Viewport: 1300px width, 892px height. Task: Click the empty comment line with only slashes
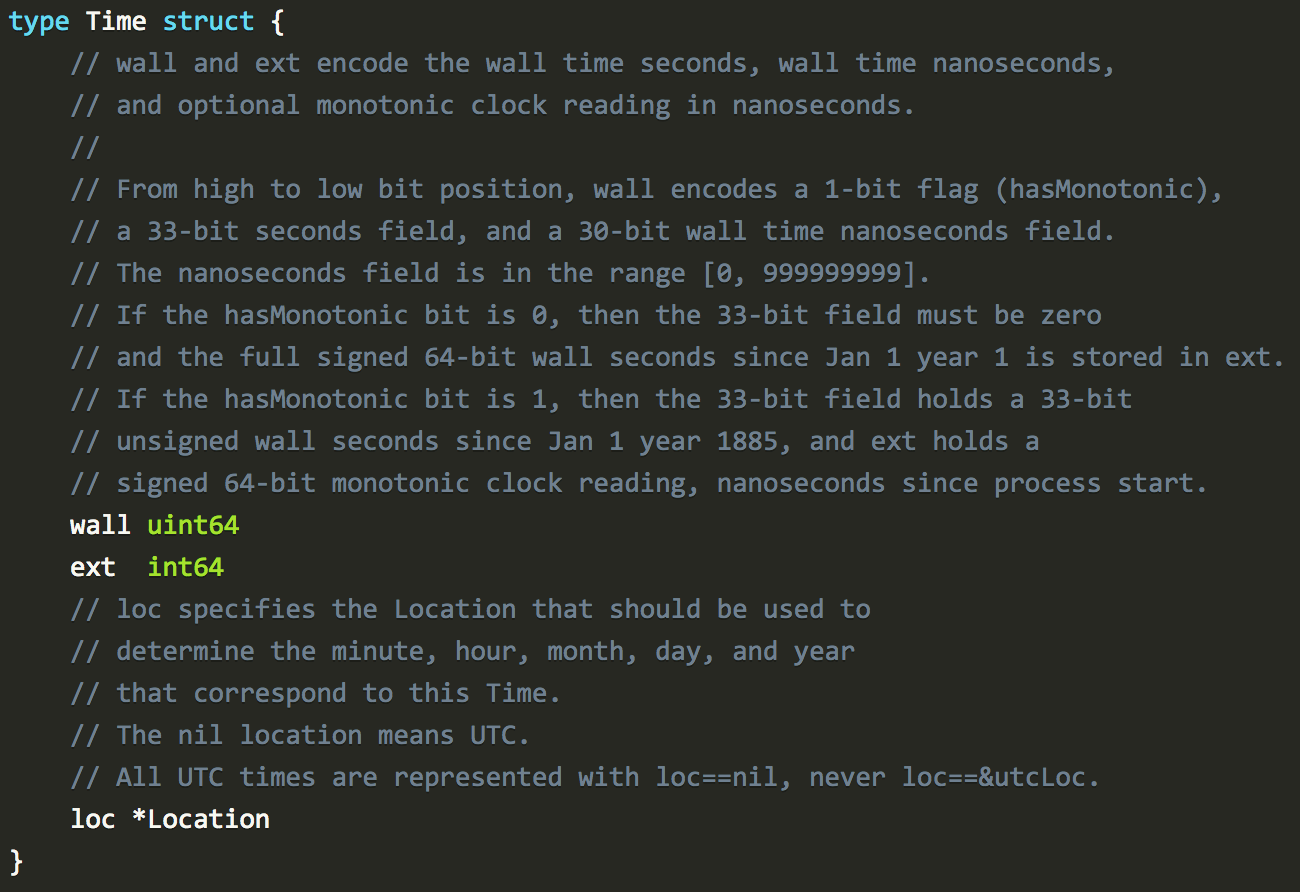(x=85, y=148)
